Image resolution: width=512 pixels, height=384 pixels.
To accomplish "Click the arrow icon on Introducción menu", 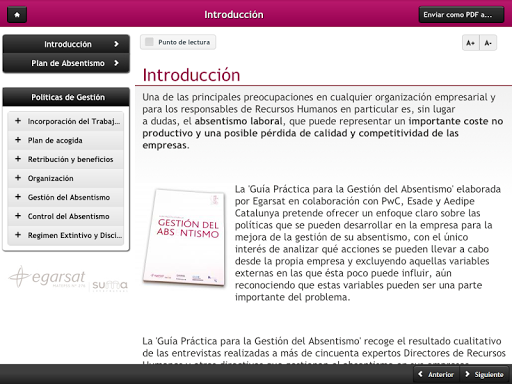I will (116, 44).
